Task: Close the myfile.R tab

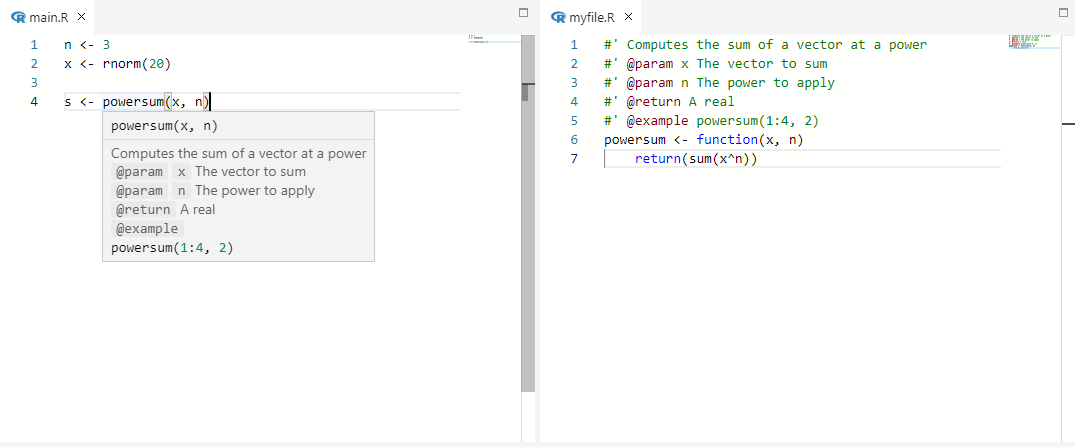Action: click(628, 17)
